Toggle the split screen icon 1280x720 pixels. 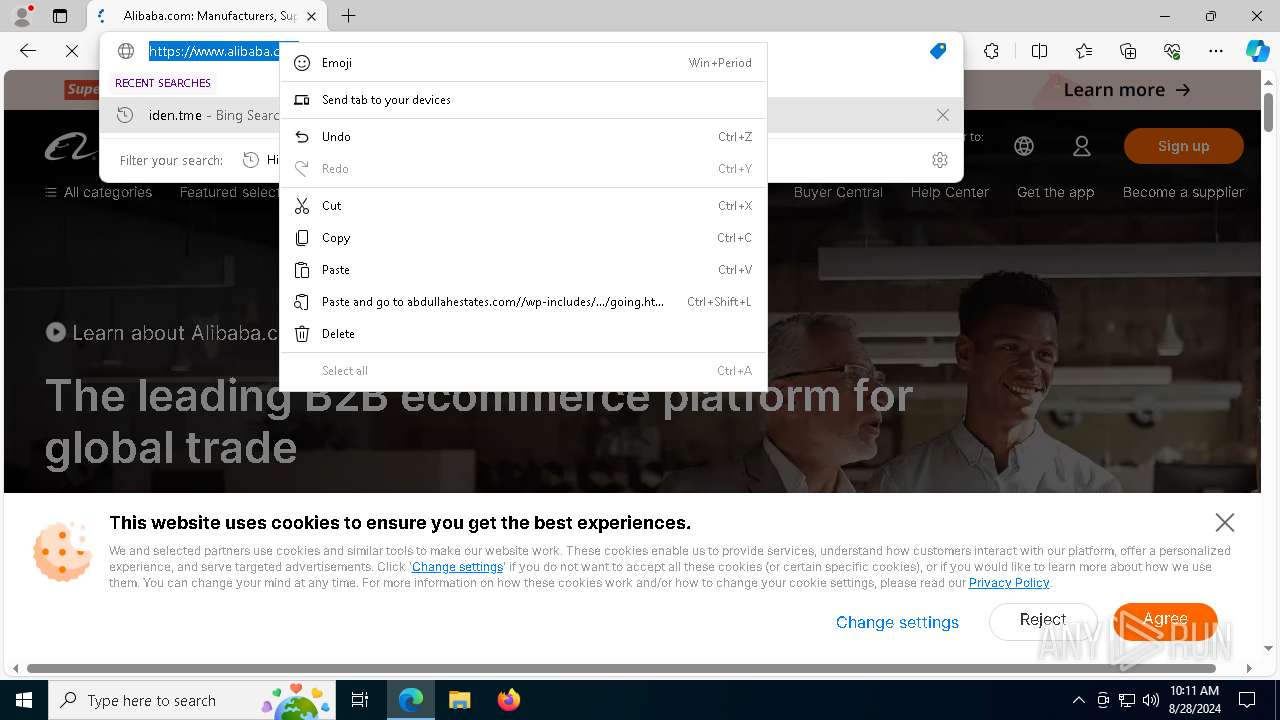(1039, 51)
